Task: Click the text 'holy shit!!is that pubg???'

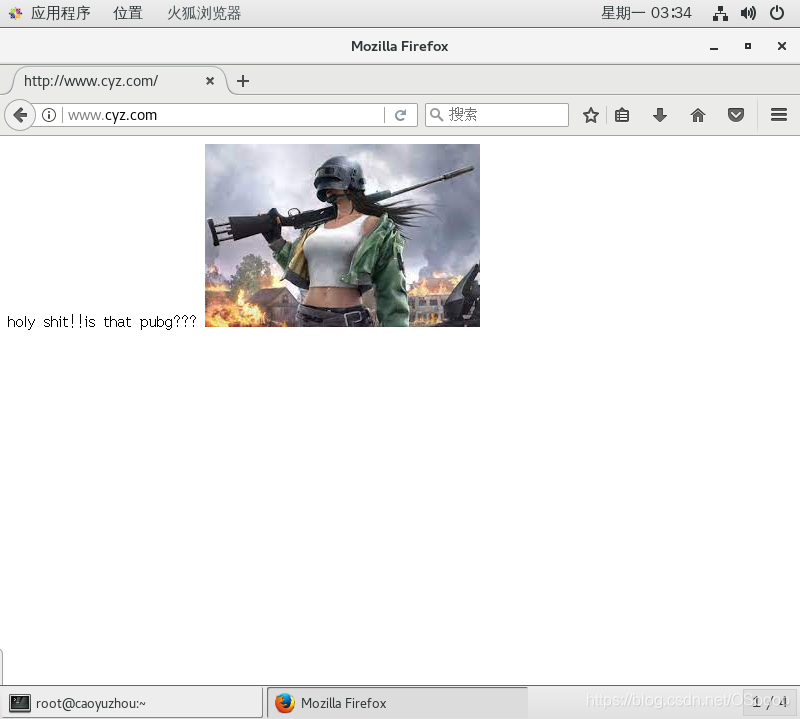Action: click(102, 322)
